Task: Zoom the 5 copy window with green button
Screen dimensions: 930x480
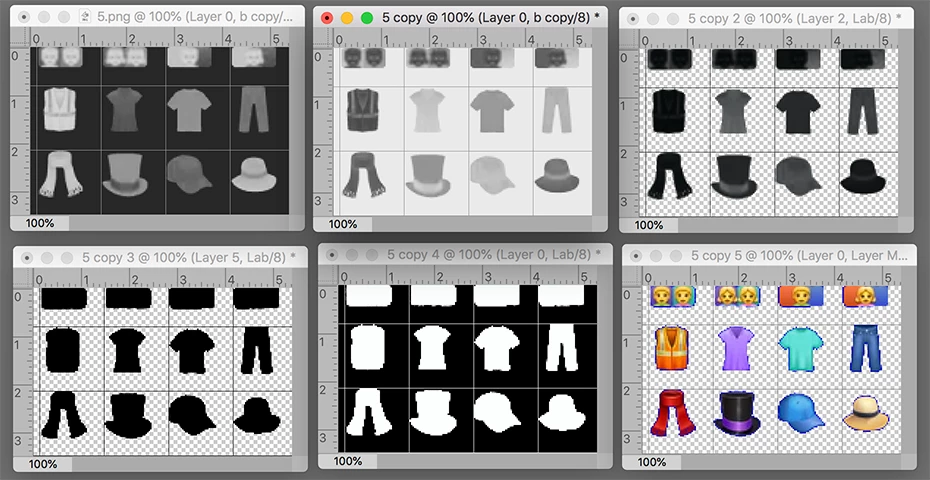Action: 367,18
